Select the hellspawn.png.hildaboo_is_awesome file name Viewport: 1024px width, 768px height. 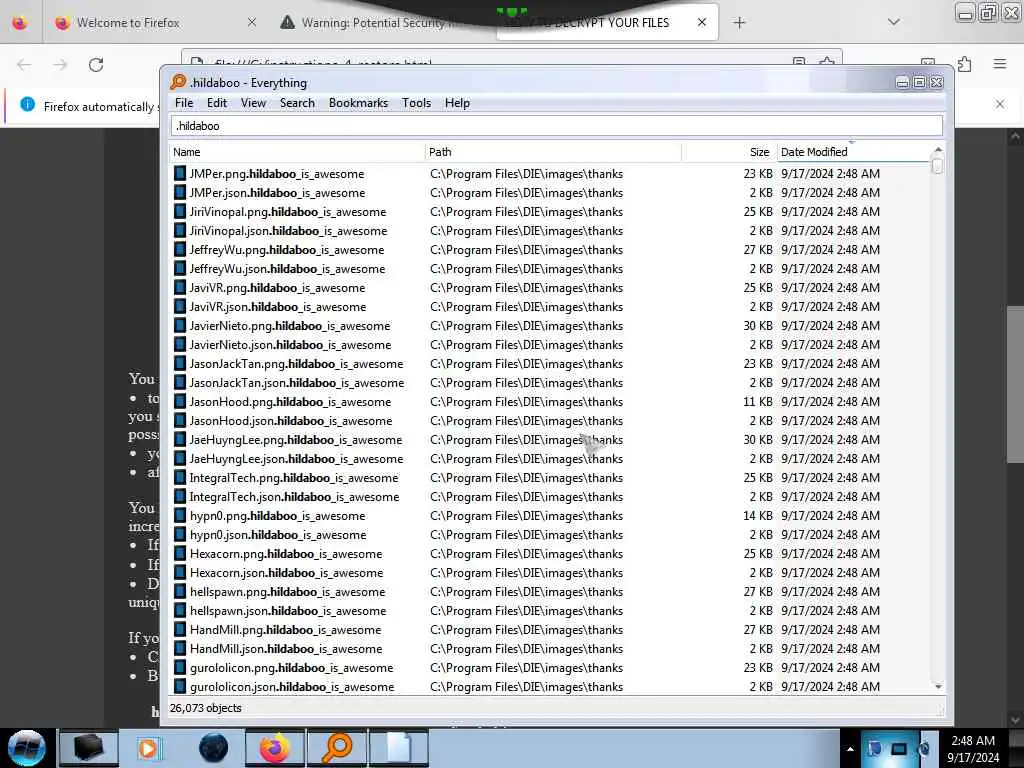[288, 592]
